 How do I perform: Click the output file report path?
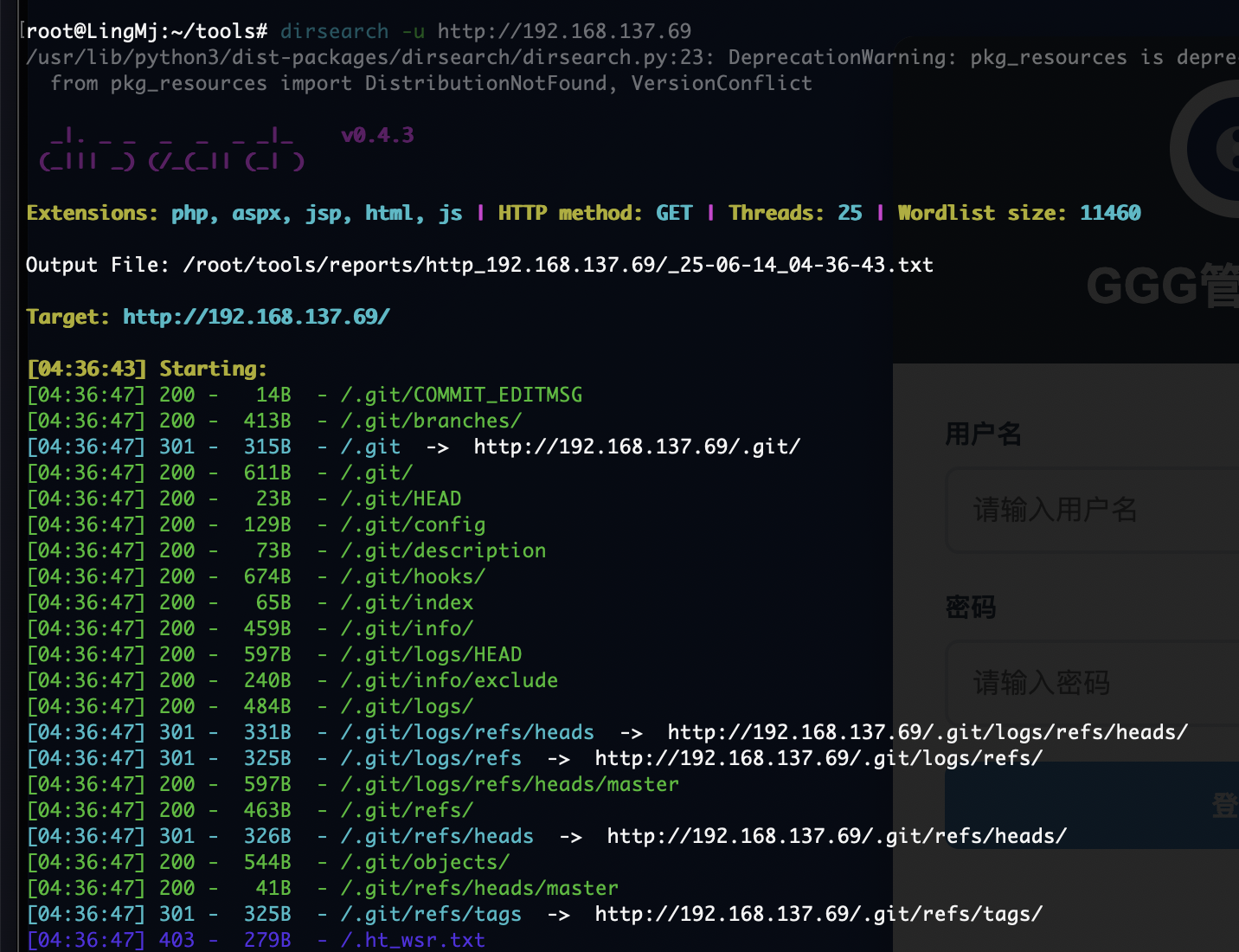pyautogui.click(x=558, y=265)
